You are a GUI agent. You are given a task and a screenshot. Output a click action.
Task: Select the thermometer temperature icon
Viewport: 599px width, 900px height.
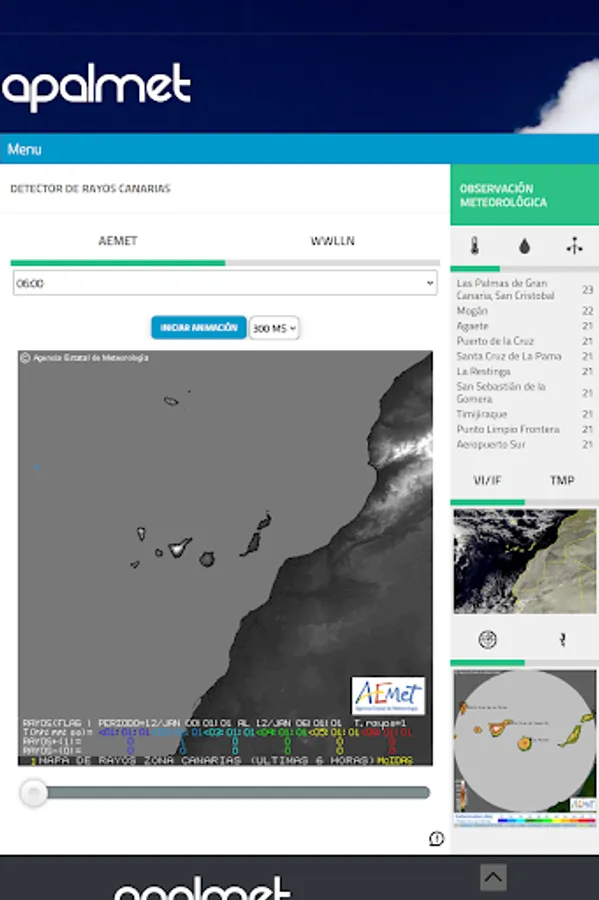pos(474,246)
